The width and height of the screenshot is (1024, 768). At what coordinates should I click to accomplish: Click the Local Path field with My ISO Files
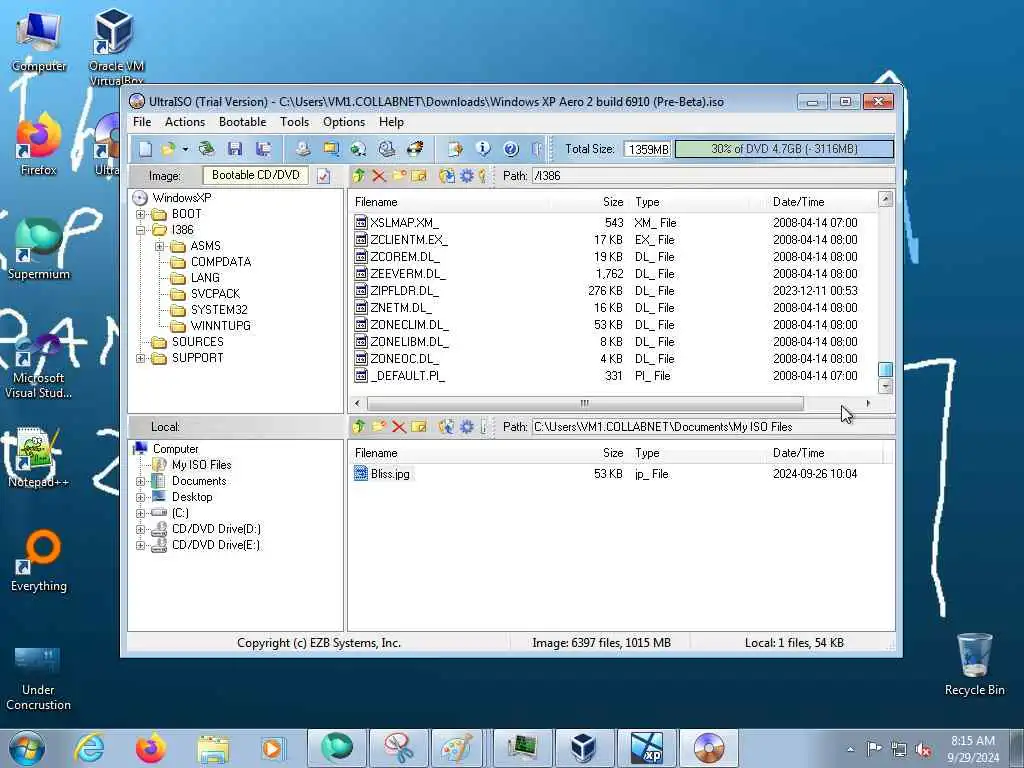tap(713, 426)
